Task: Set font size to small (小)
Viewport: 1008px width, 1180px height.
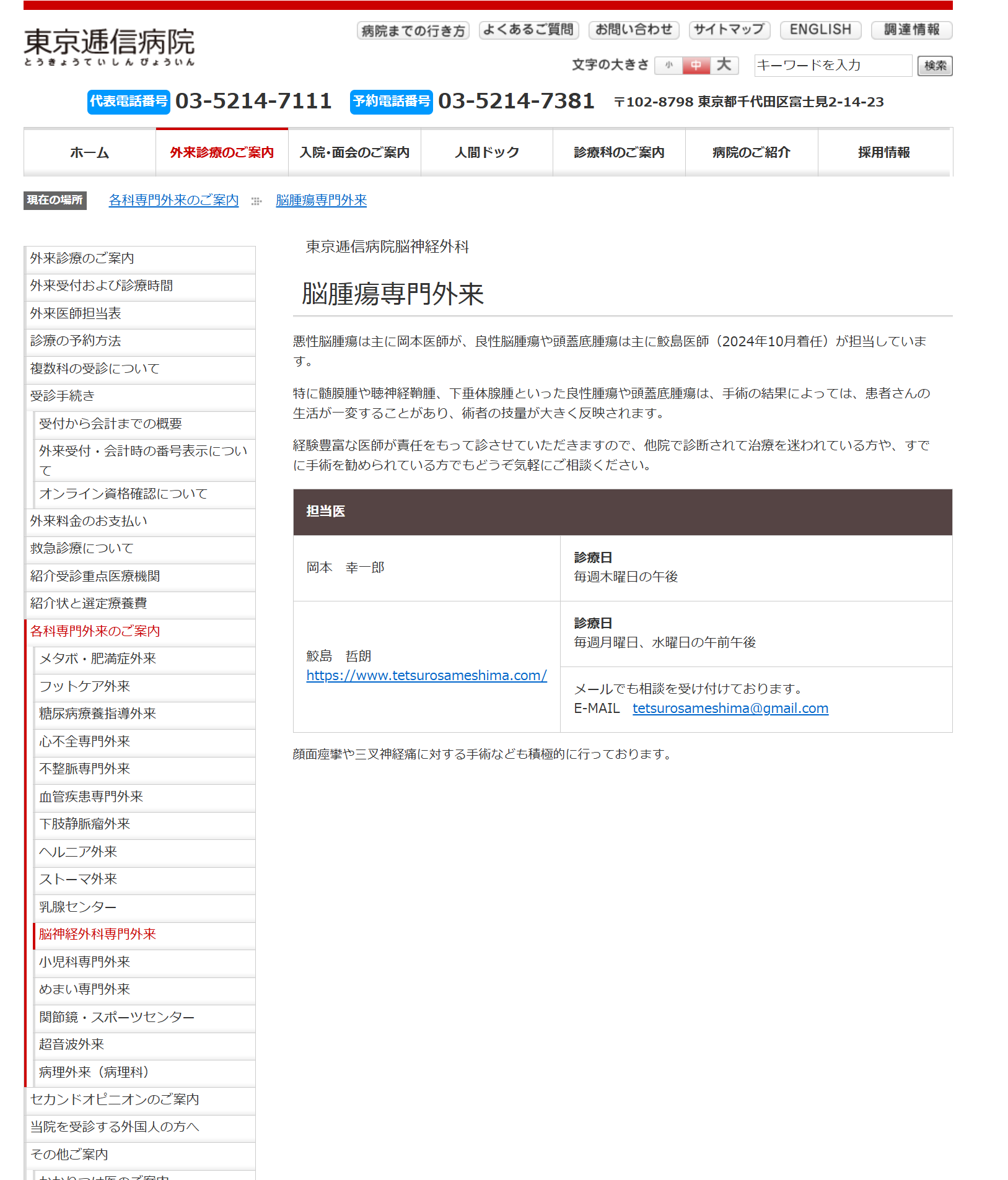Action: point(668,65)
